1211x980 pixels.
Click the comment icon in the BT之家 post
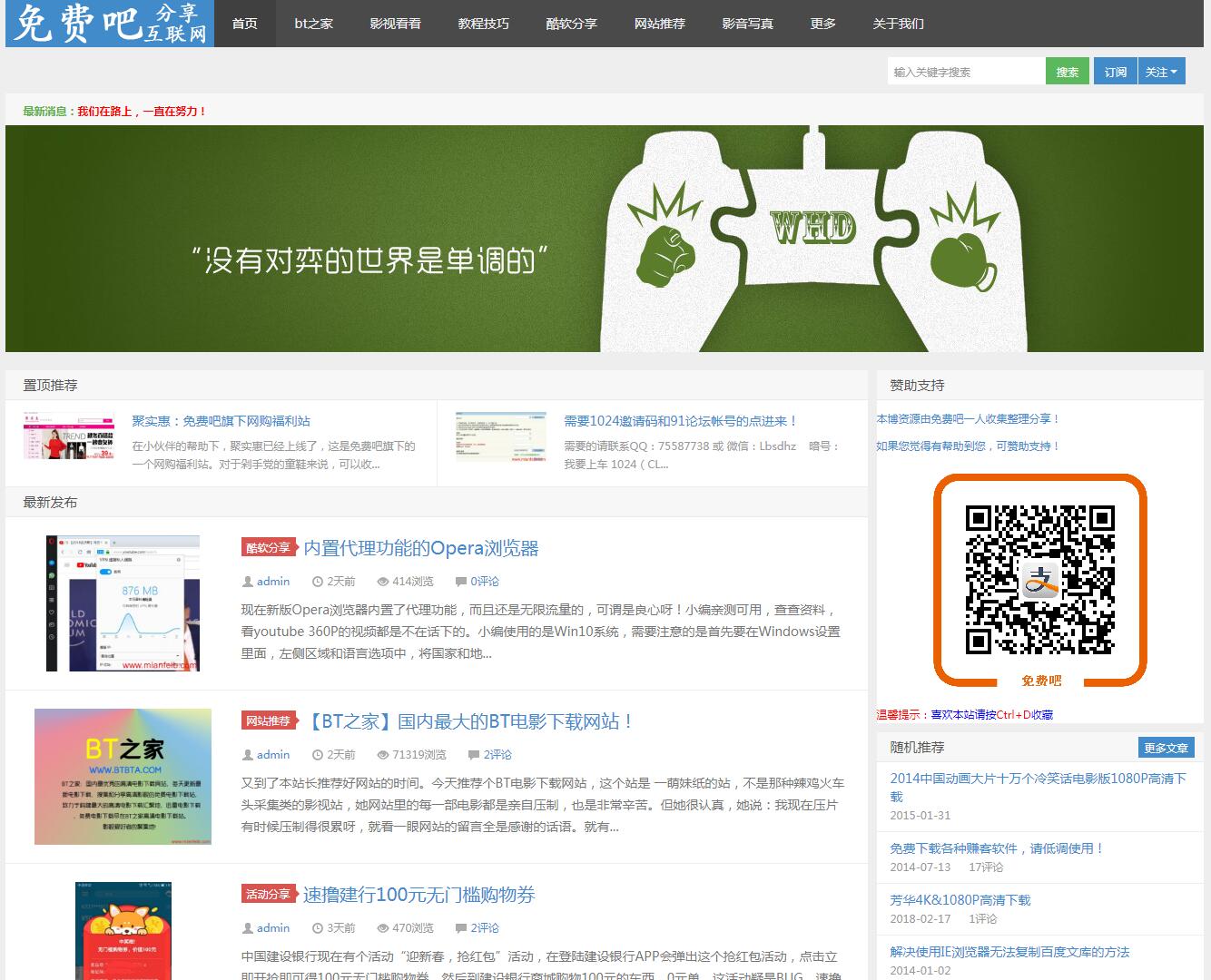(473, 755)
